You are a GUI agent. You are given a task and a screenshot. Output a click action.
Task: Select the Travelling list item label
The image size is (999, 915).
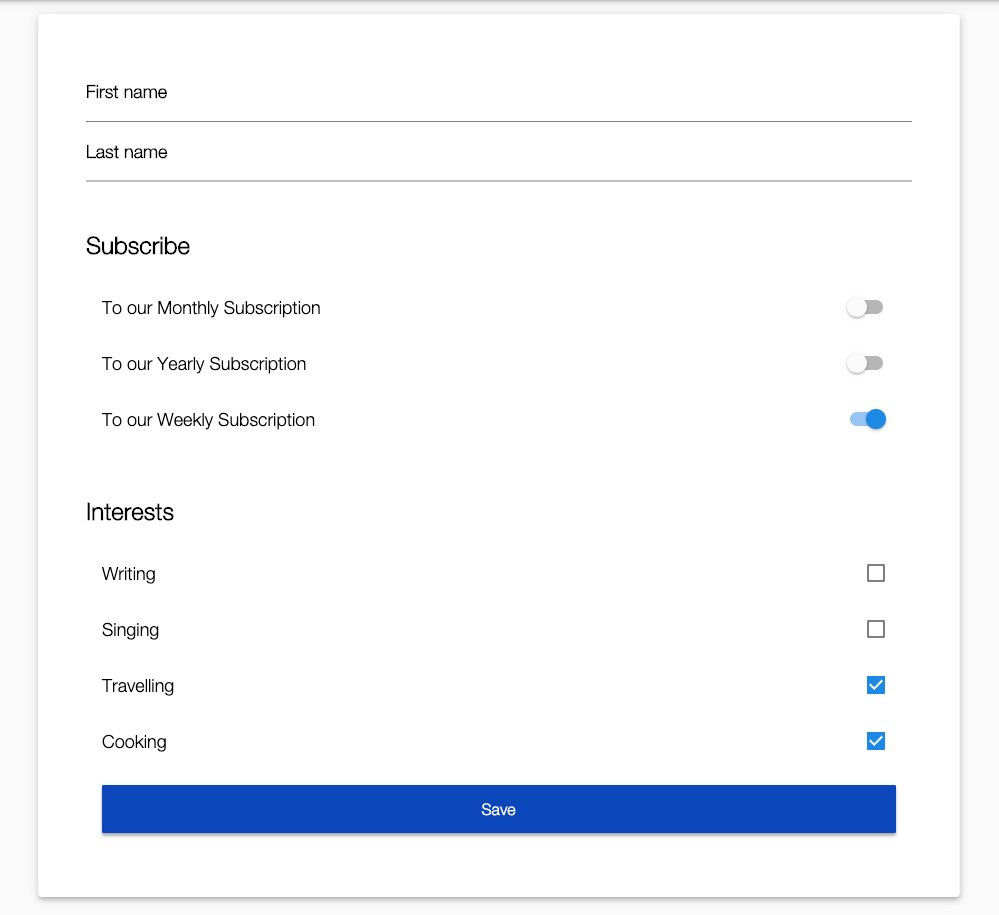(x=138, y=686)
